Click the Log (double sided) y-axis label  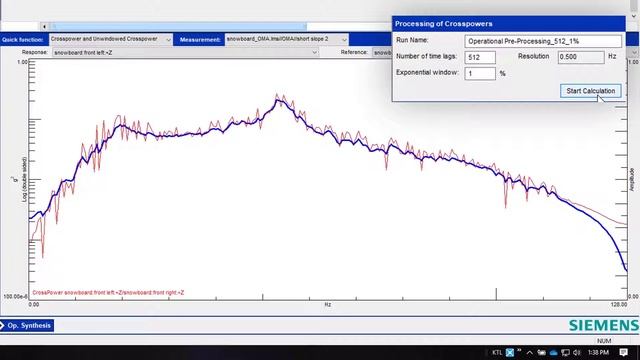click(24, 180)
